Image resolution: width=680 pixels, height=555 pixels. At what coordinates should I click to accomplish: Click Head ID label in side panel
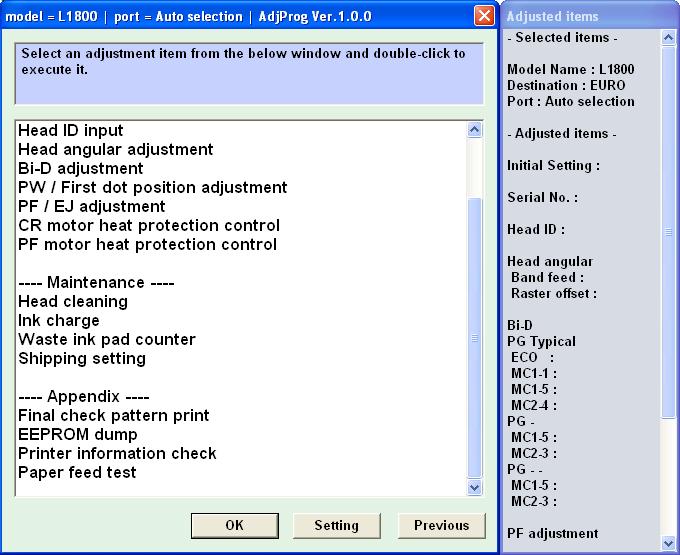click(x=536, y=230)
